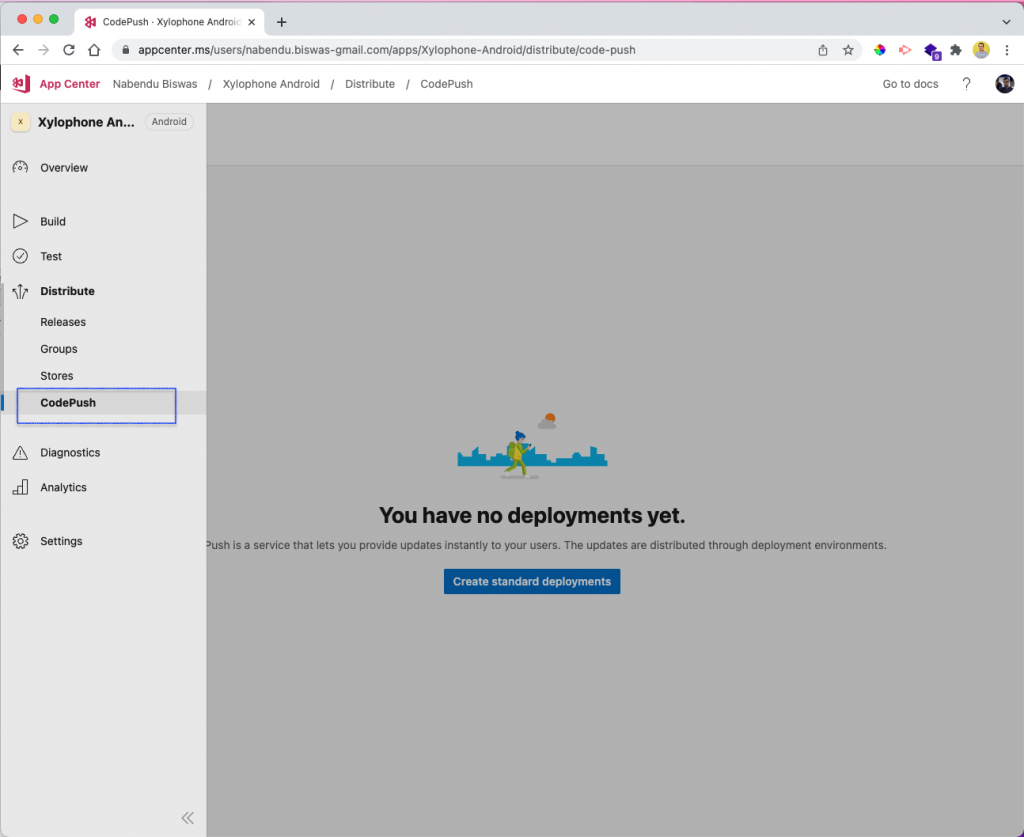Image resolution: width=1024 pixels, height=837 pixels.
Task: Click Create standard deployments button
Action: 532,581
